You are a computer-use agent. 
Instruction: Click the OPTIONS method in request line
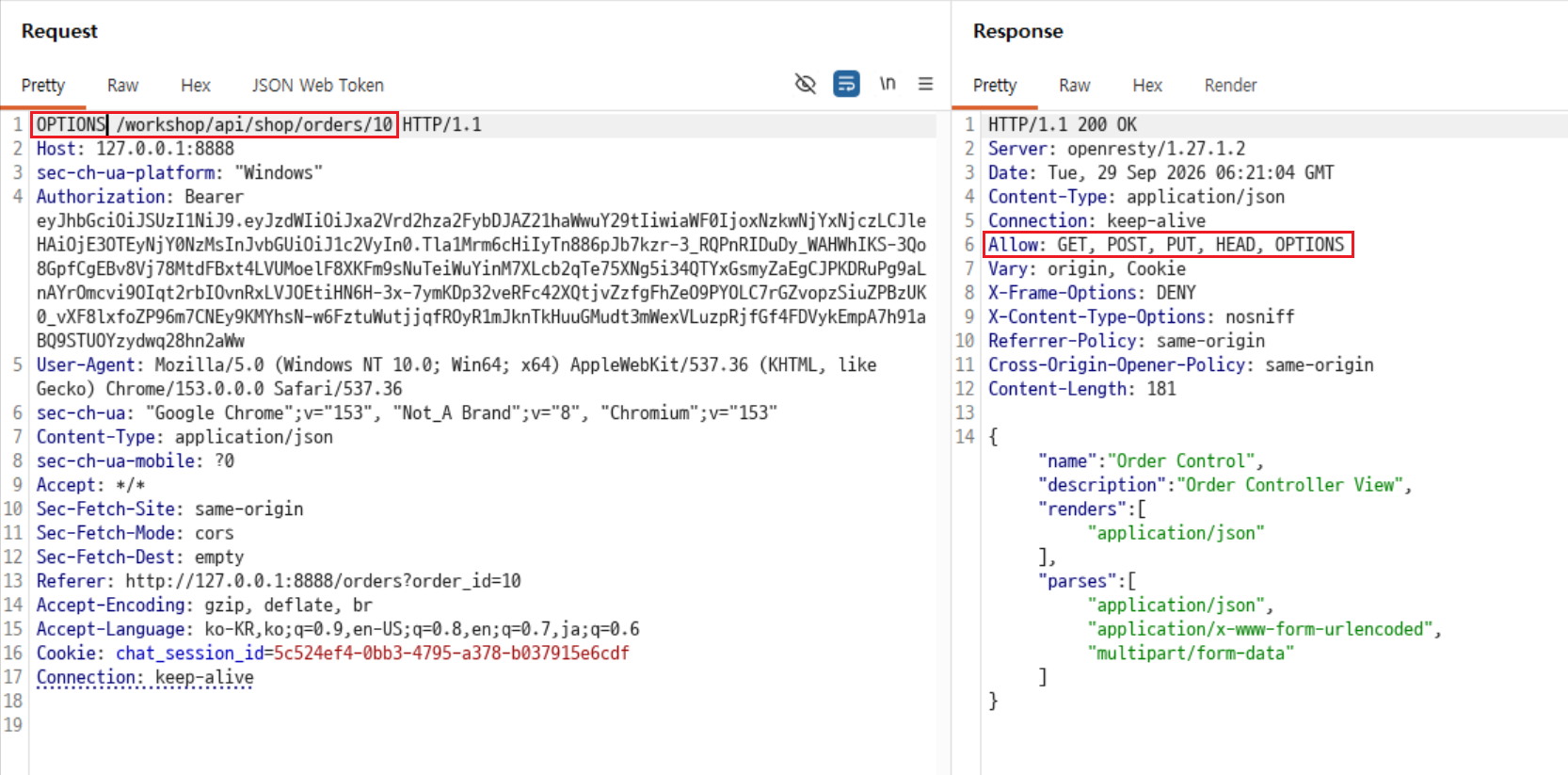click(71, 124)
